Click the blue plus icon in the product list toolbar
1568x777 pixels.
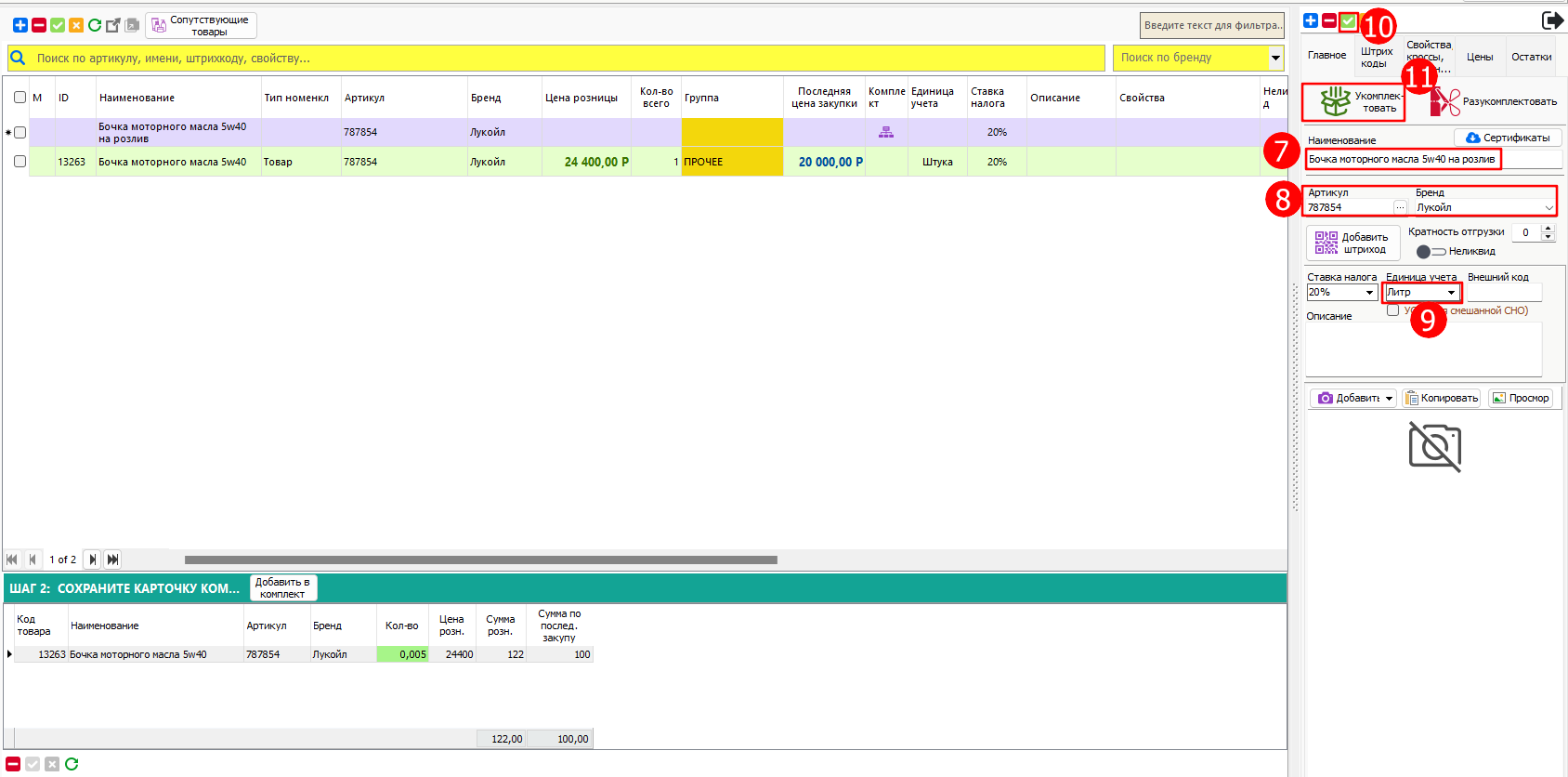[20, 25]
